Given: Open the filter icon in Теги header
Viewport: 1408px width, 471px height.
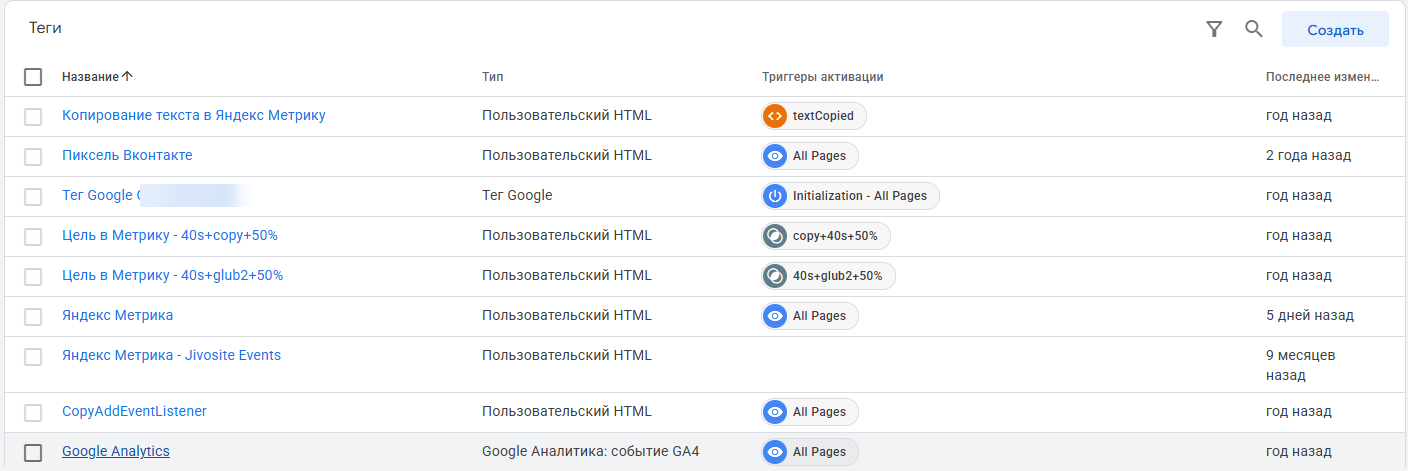Looking at the screenshot, I should pyautogui.click(x=1214, y=29).
